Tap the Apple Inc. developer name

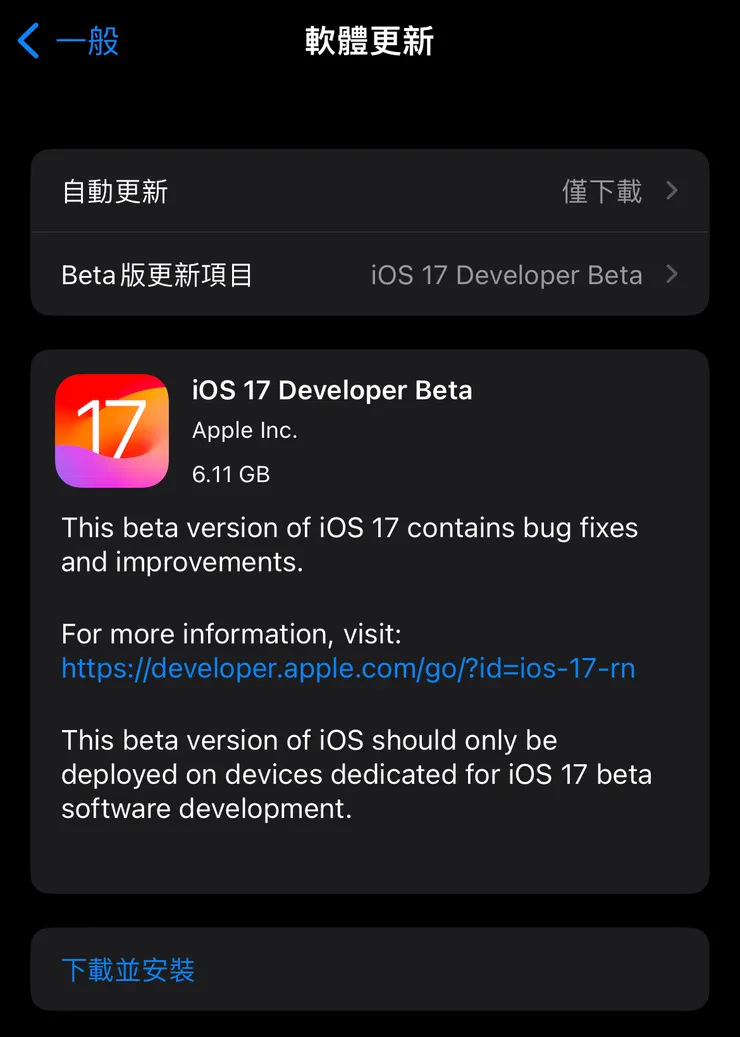pos(245,431)
